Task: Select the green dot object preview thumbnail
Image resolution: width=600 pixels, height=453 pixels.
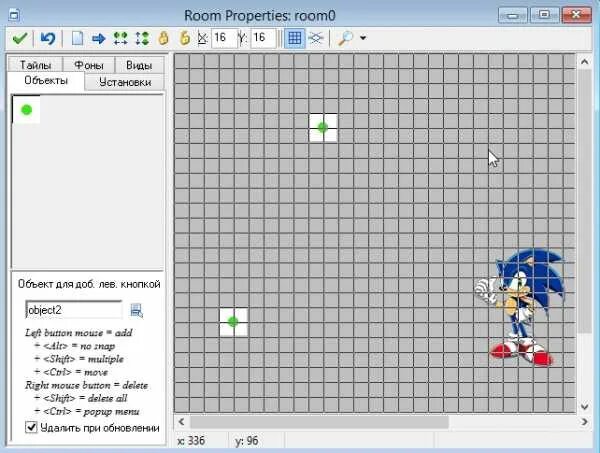Action: point(26,110)
